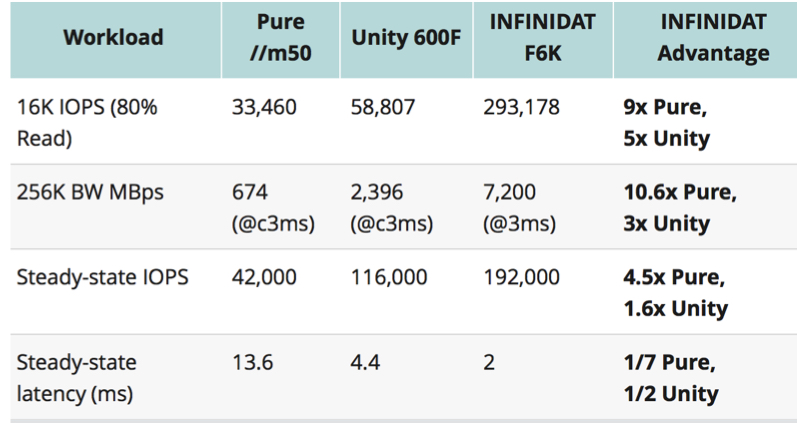This screenshot has width=797, height=423.
Task: Select the 9x Pure, 5x Unity cell
Action: click(666, 122)
